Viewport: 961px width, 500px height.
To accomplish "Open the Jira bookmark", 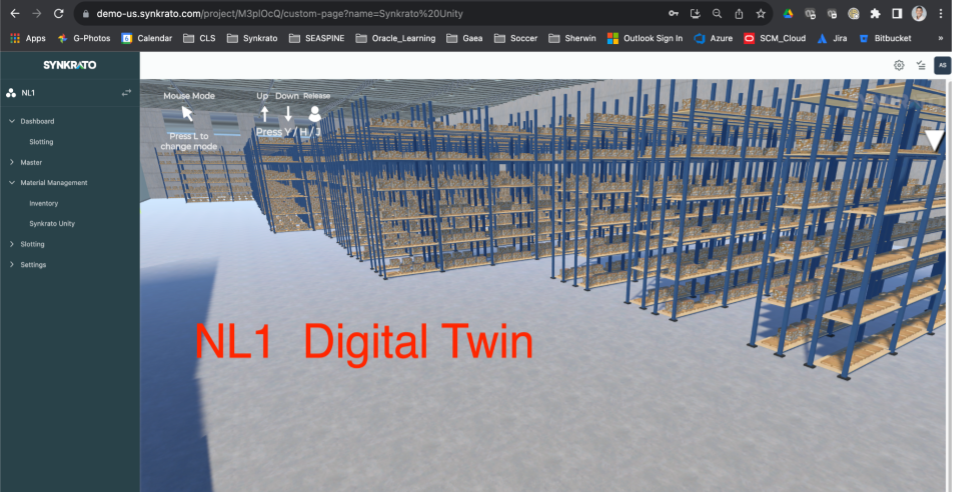I will pos(832,38).
